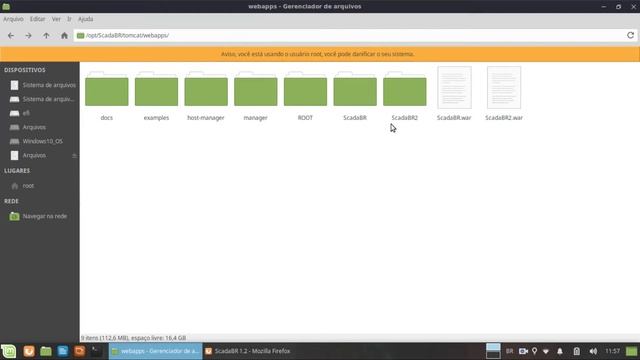
Task: Open the Linux Mint start menu
Action: tap(9, 351)
